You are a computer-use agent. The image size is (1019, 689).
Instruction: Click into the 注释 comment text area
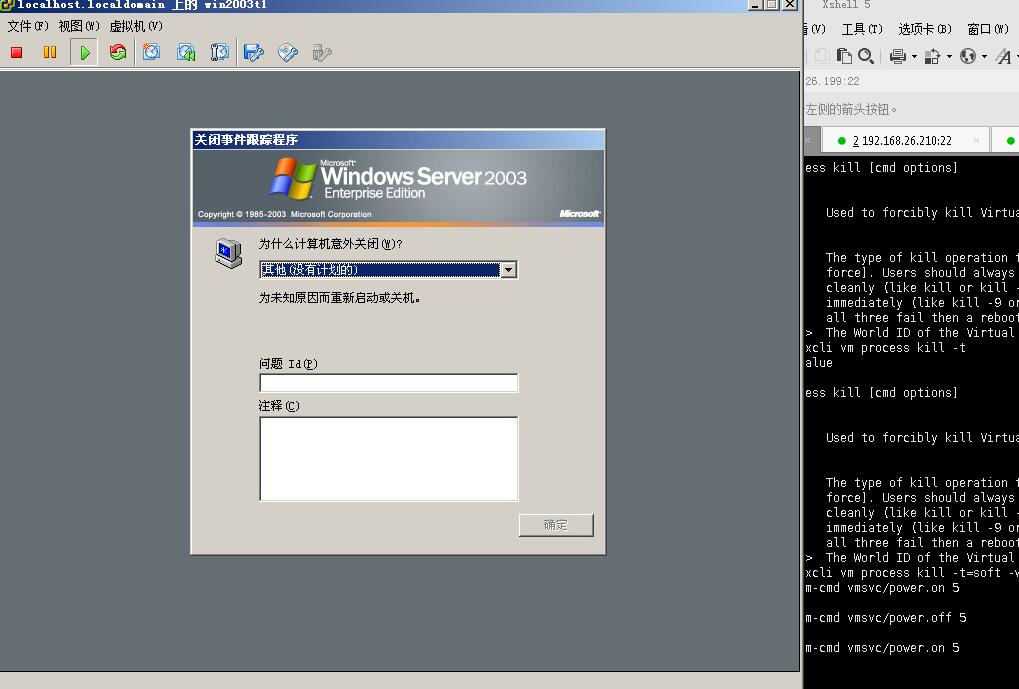coord(389,459)
